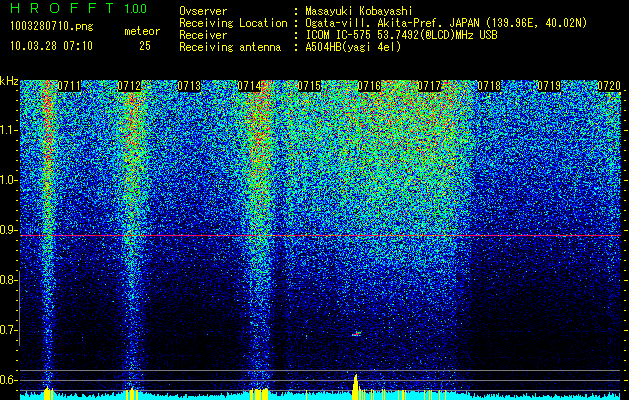Click the small red echo blip near 0.7 kHz
The width and height of the screenshot is (629, 400).
356,334
